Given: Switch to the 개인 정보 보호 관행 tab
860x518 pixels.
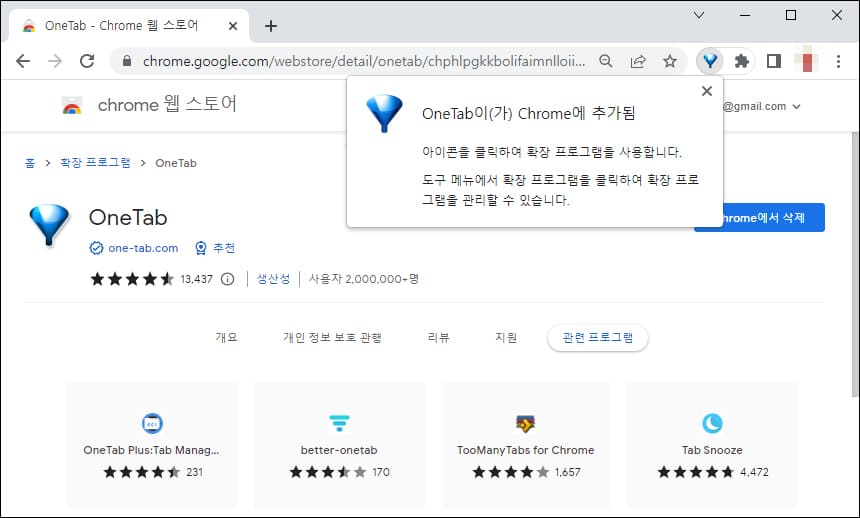Looking at the screenshot, I should pos(332,337).
